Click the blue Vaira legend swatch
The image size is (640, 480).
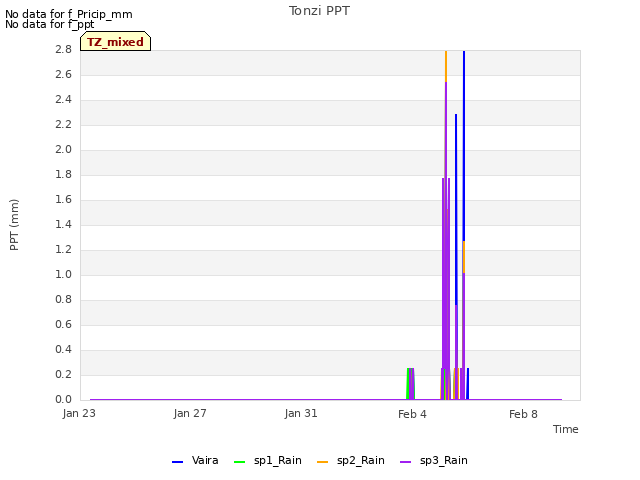(x=178, y=462)
